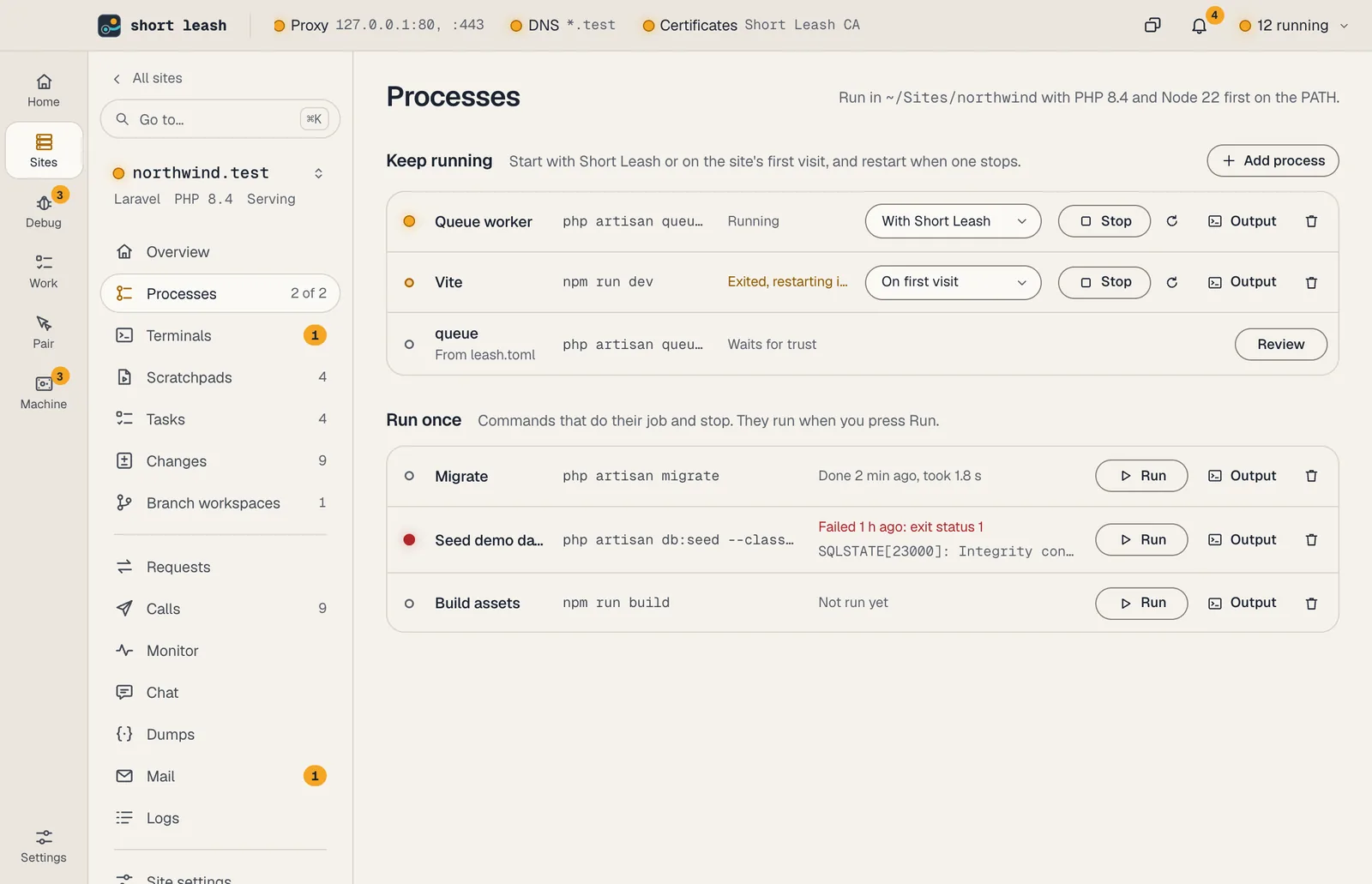Click the Certificates Short Leash CA status

point(750,26)
